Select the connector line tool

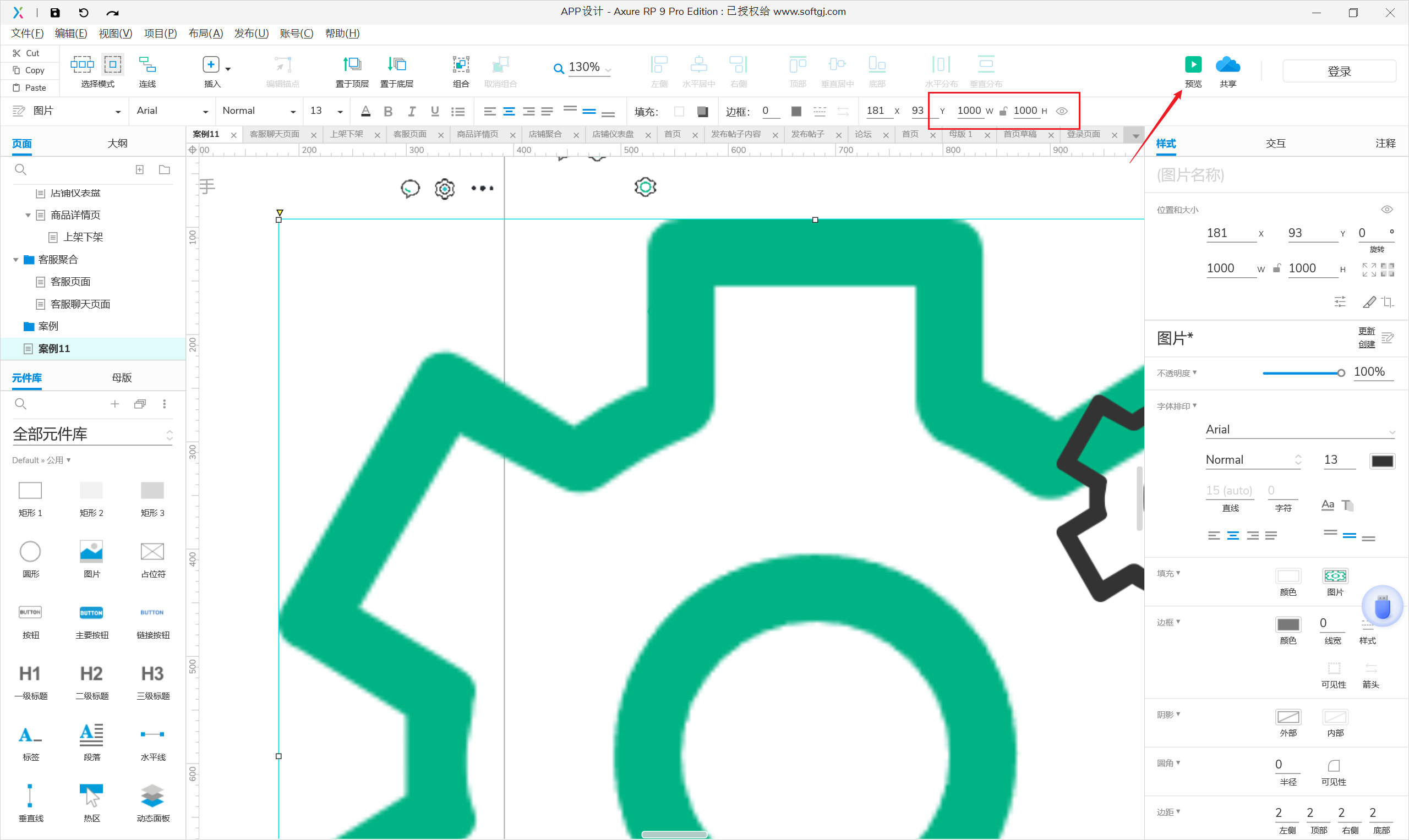148,64
